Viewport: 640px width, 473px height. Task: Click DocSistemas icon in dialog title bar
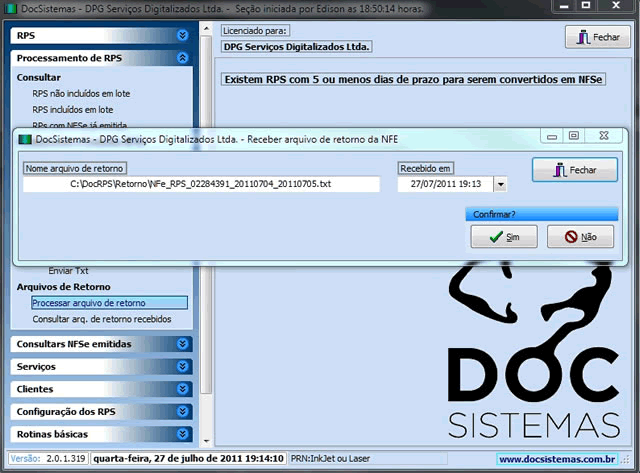pyautogui.click(x=25, y=140)
